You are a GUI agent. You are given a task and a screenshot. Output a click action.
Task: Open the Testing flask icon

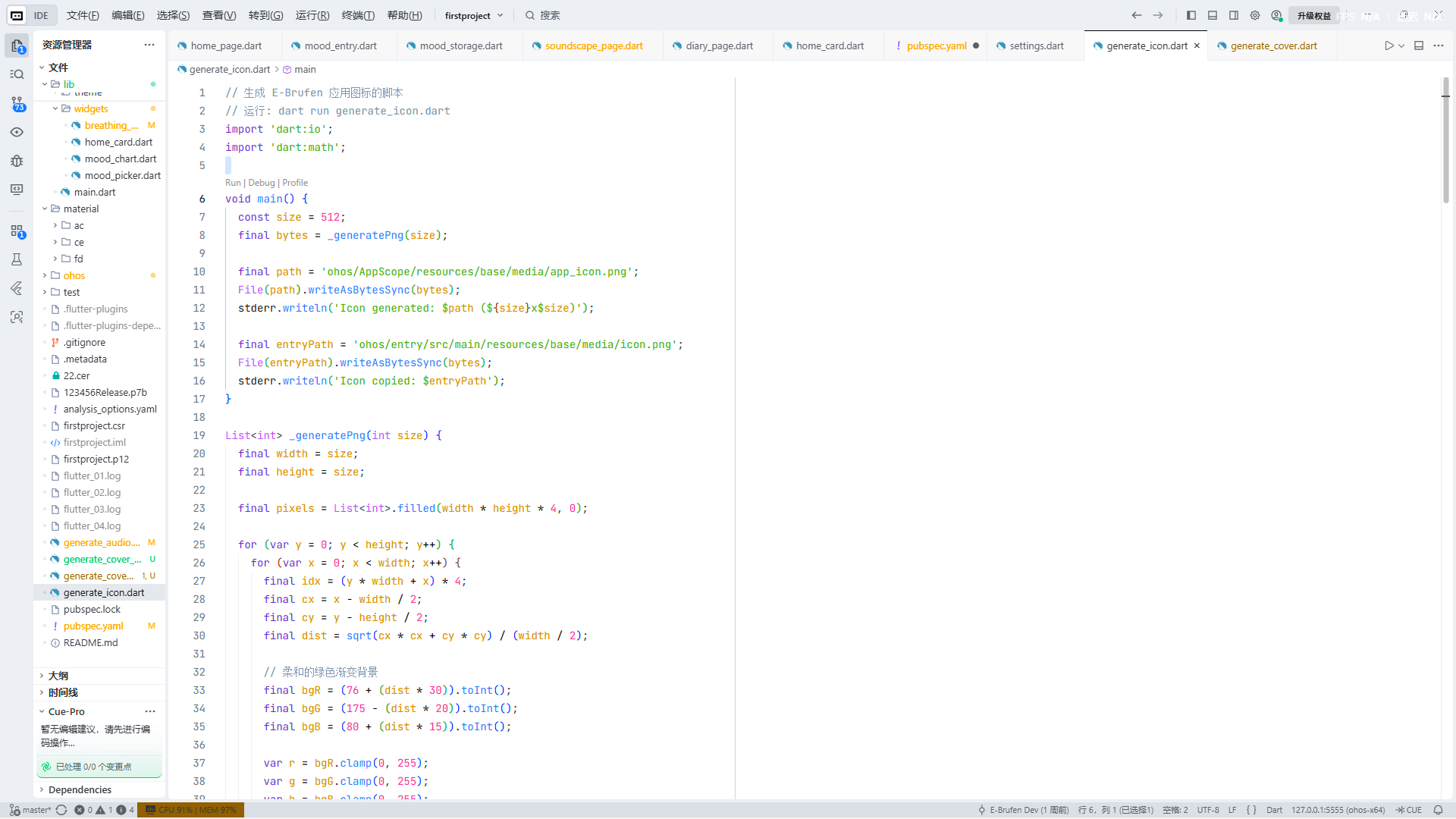[17, 259]
